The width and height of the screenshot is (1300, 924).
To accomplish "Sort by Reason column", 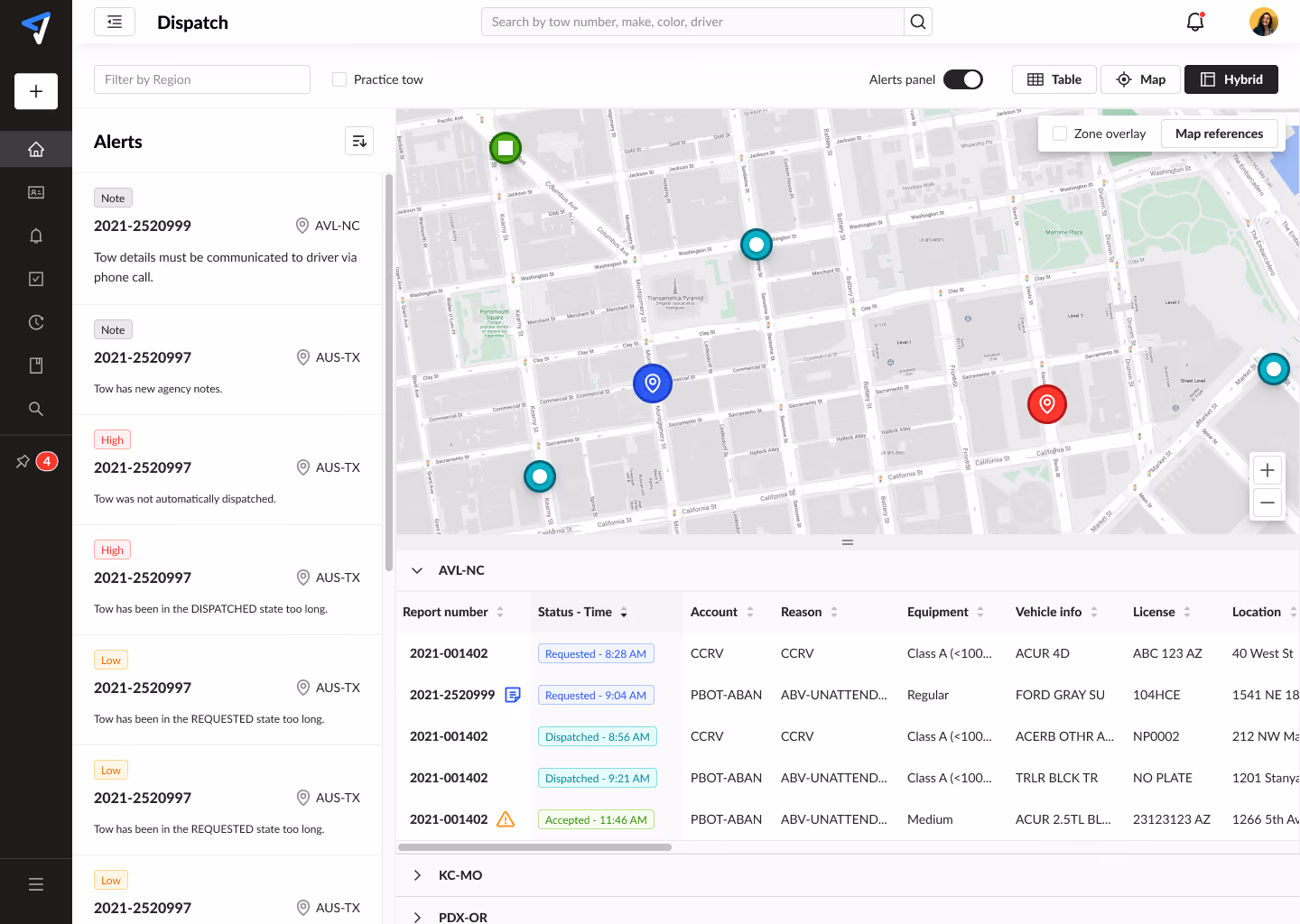I will tap(834, 612).
